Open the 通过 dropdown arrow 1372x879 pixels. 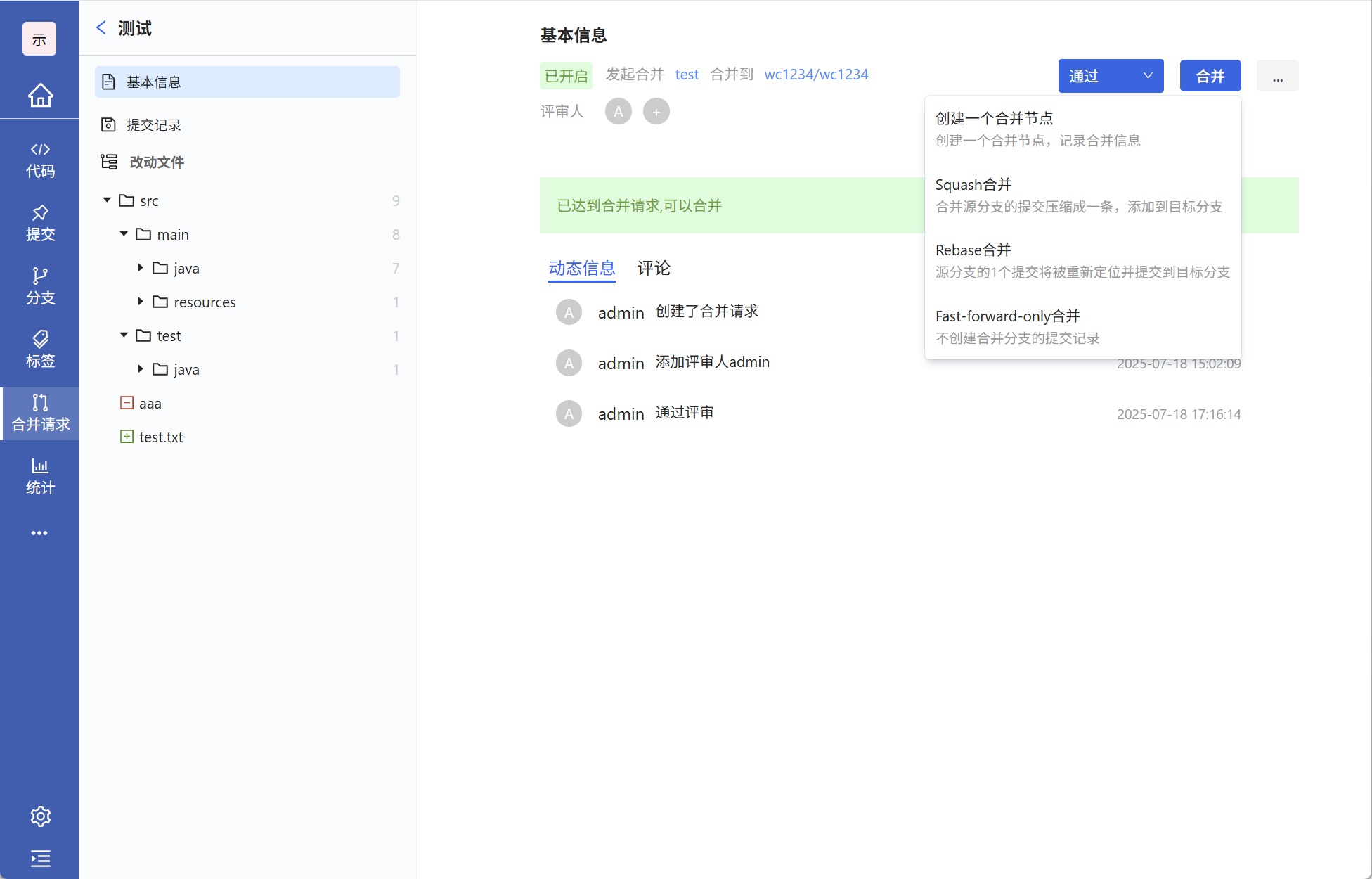pos(1147,76)
